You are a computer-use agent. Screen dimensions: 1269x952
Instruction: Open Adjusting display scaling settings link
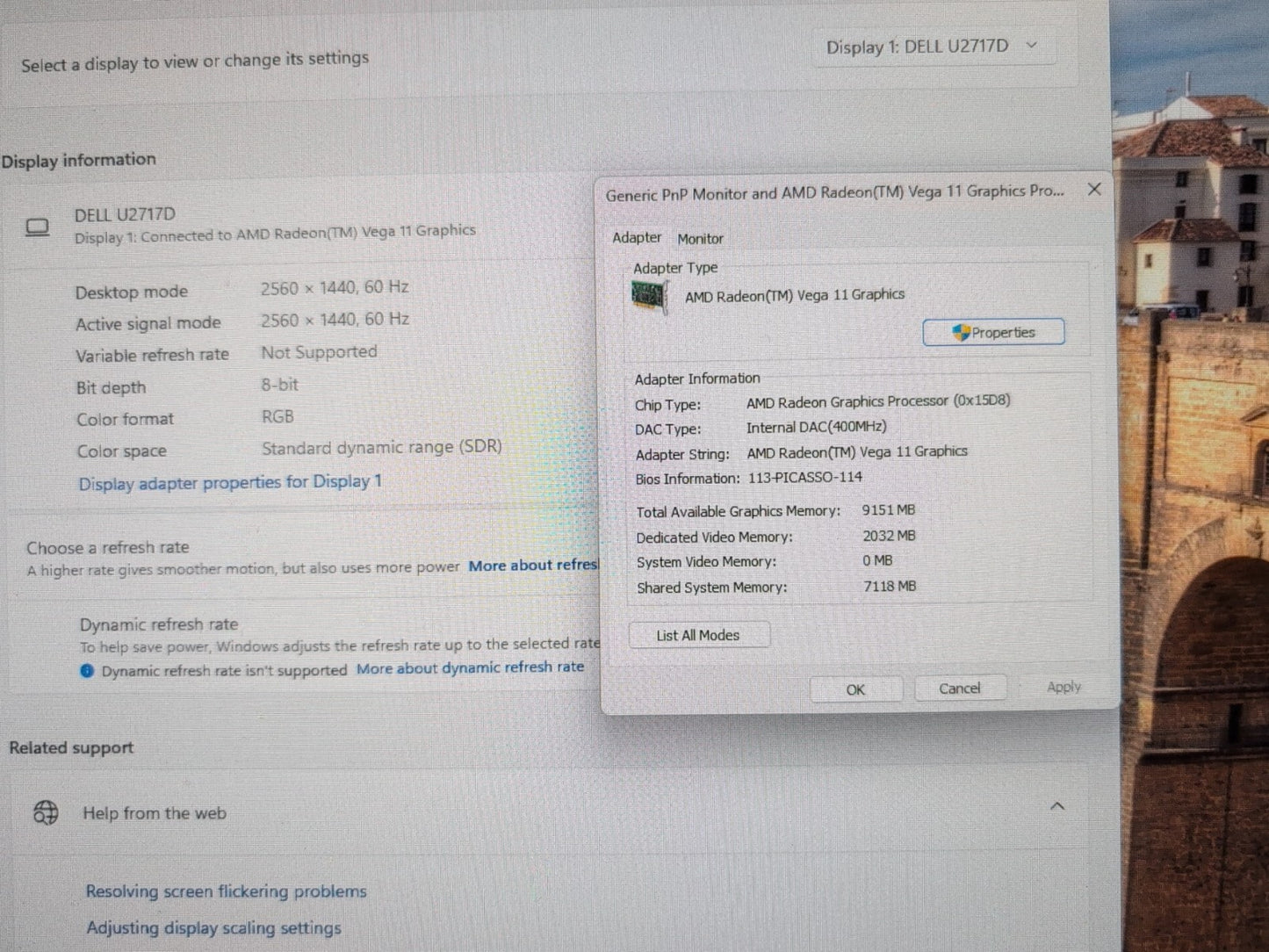coord(213,927)
